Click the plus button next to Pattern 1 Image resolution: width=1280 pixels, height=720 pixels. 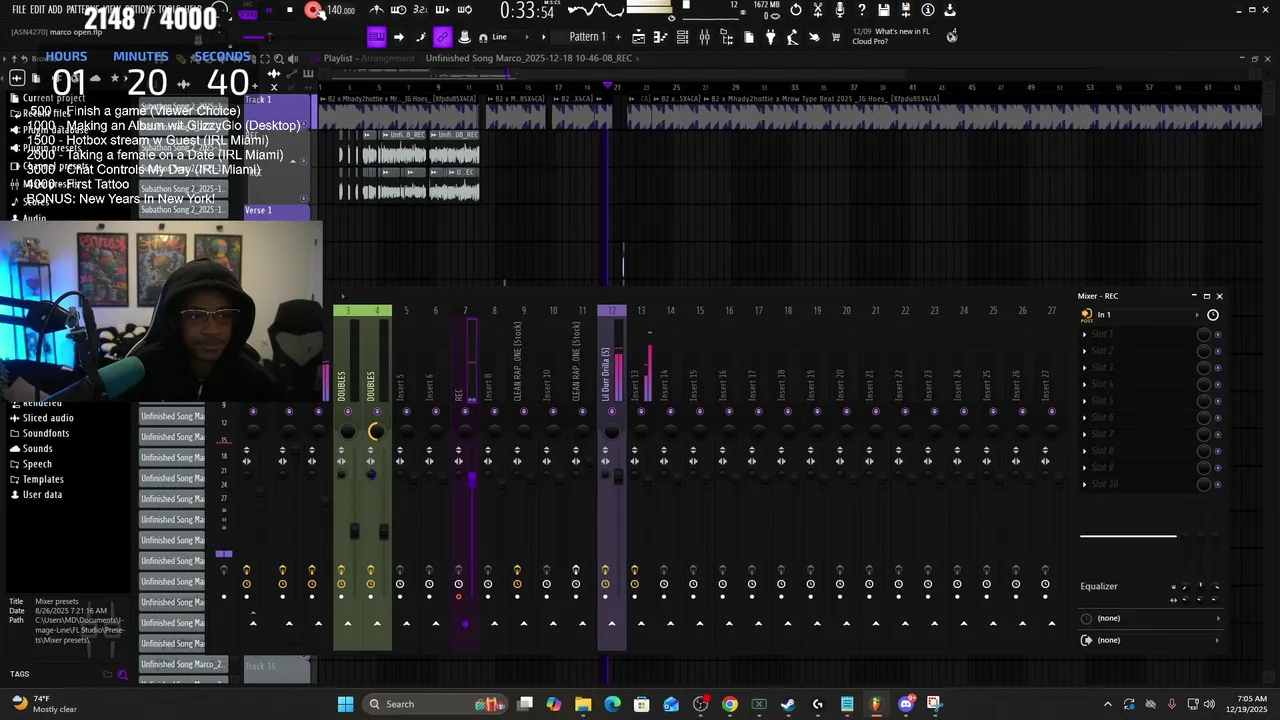(x=618, y=37)
